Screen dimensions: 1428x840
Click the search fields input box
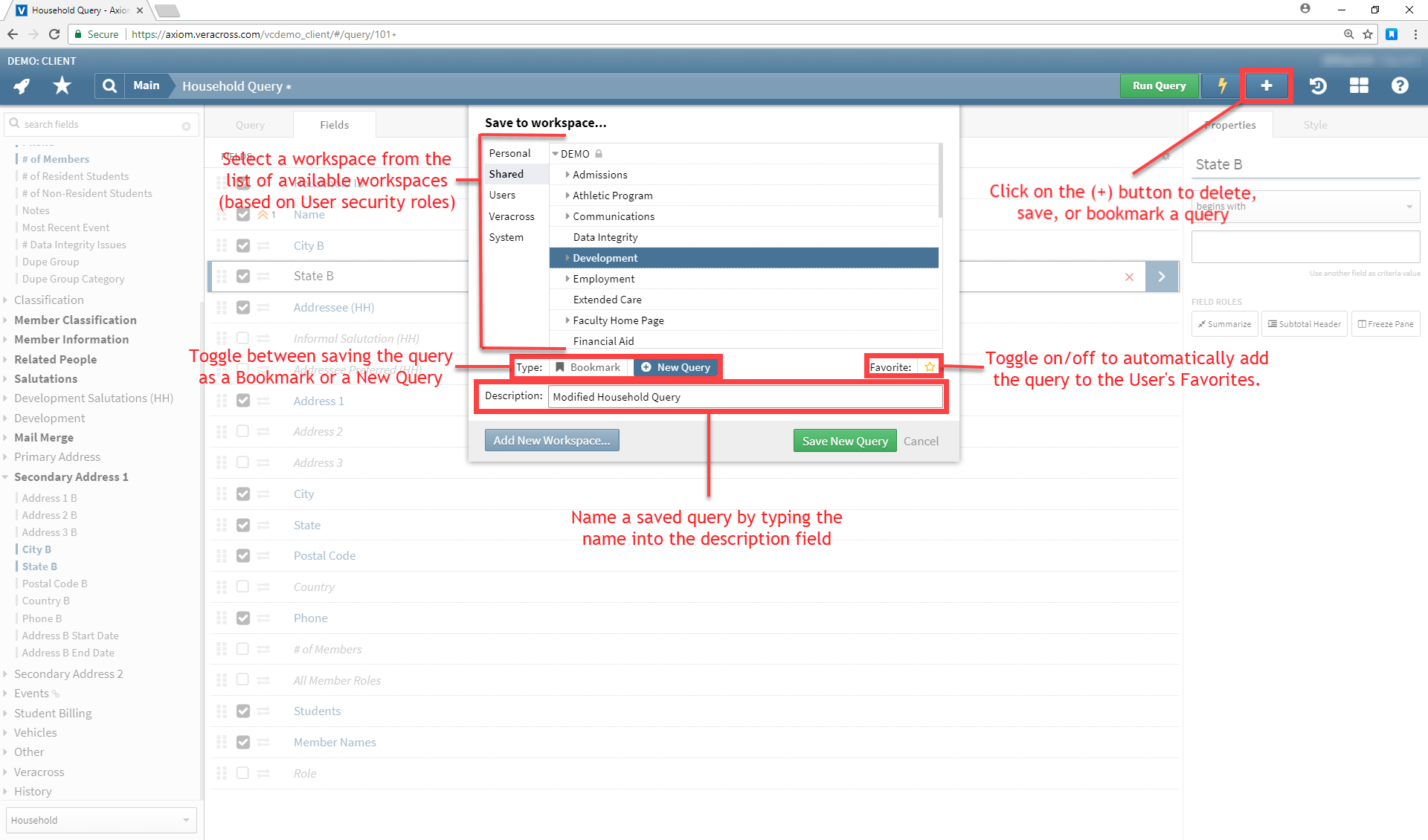(x=101, y=125)
